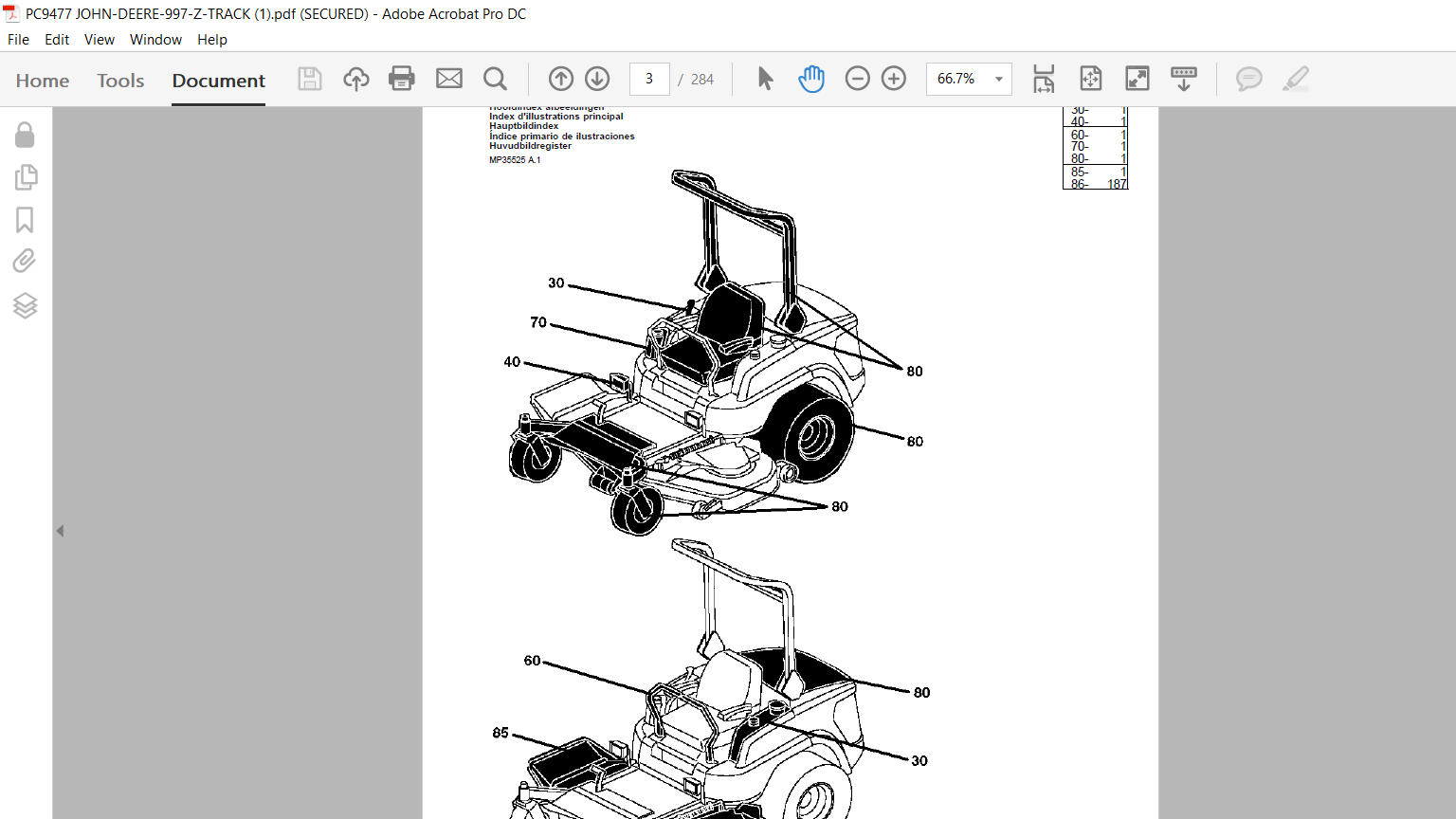Zoom out with the minus icon

point(857,79)
